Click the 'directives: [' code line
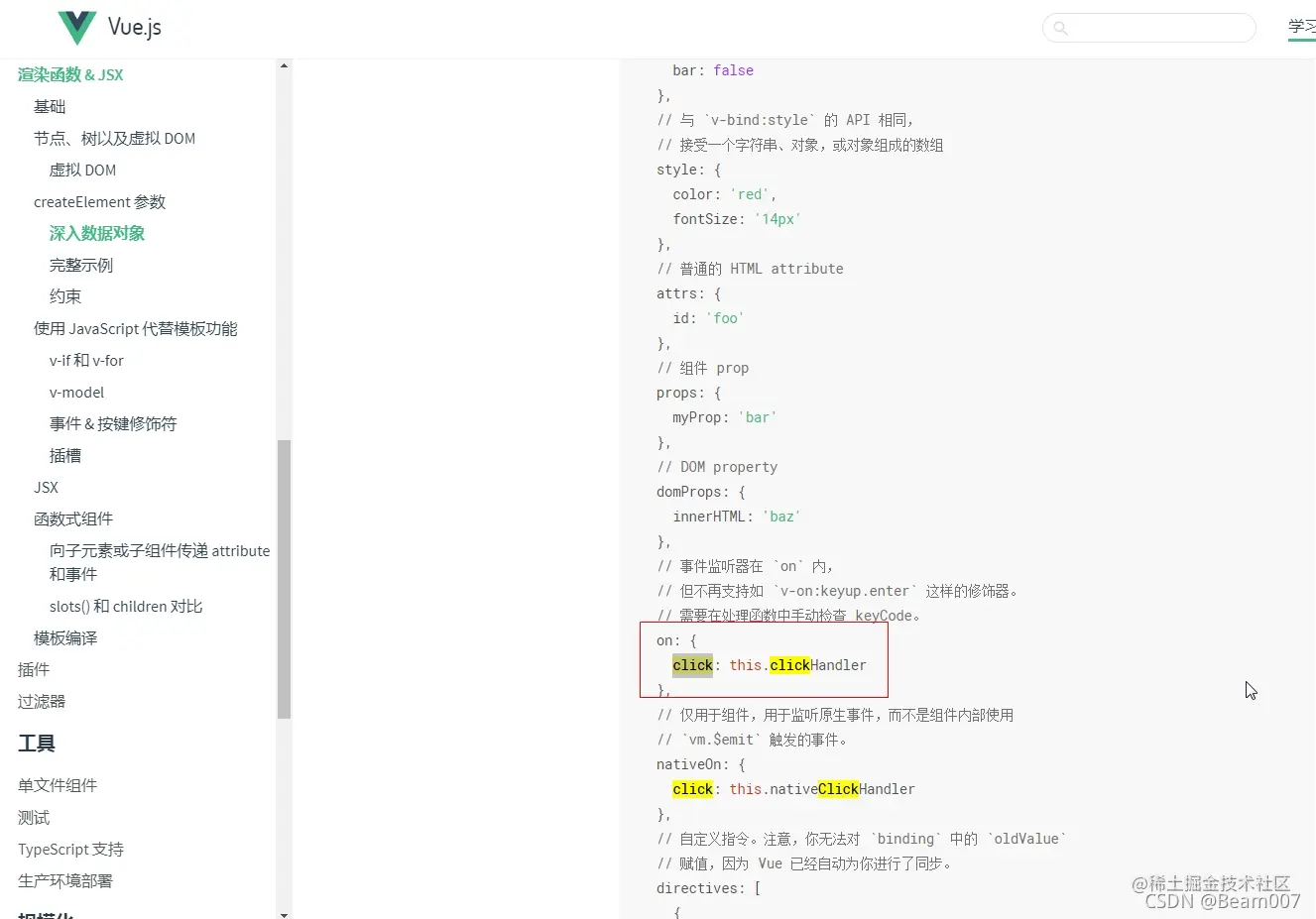This screenshot has height=919, width=1316. click(709, 888)
